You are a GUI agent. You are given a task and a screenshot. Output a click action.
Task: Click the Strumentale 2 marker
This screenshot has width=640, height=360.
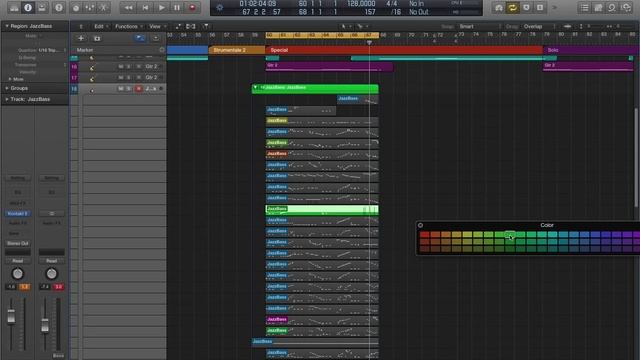click(x=237, y=50)
